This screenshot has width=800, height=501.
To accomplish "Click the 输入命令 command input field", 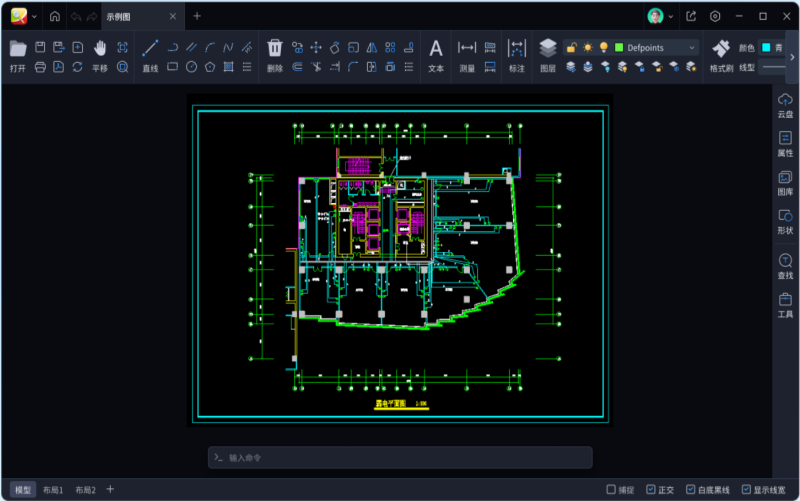I will click(400, 458).
